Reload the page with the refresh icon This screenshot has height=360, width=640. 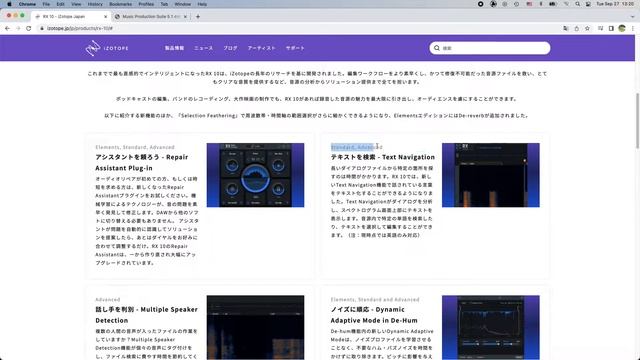pyautogui.click(x=29, y=28)
